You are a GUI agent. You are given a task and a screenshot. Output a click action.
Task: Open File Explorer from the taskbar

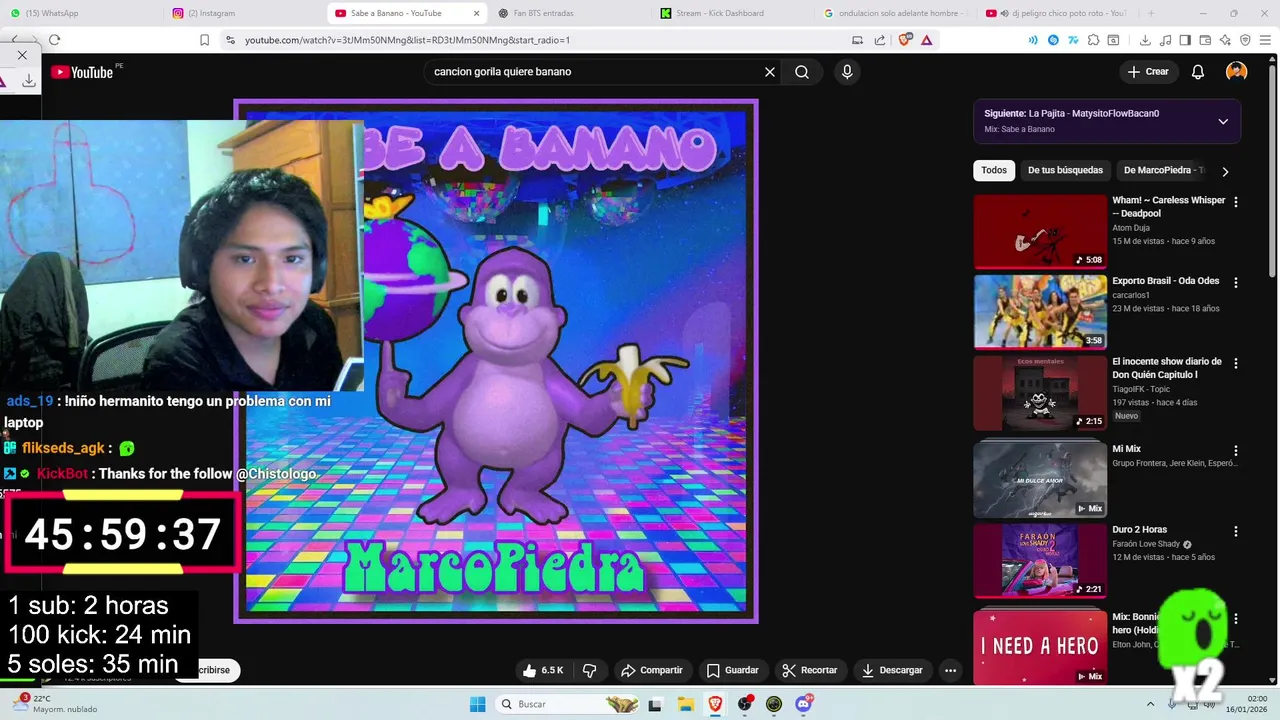click(684, 704)
